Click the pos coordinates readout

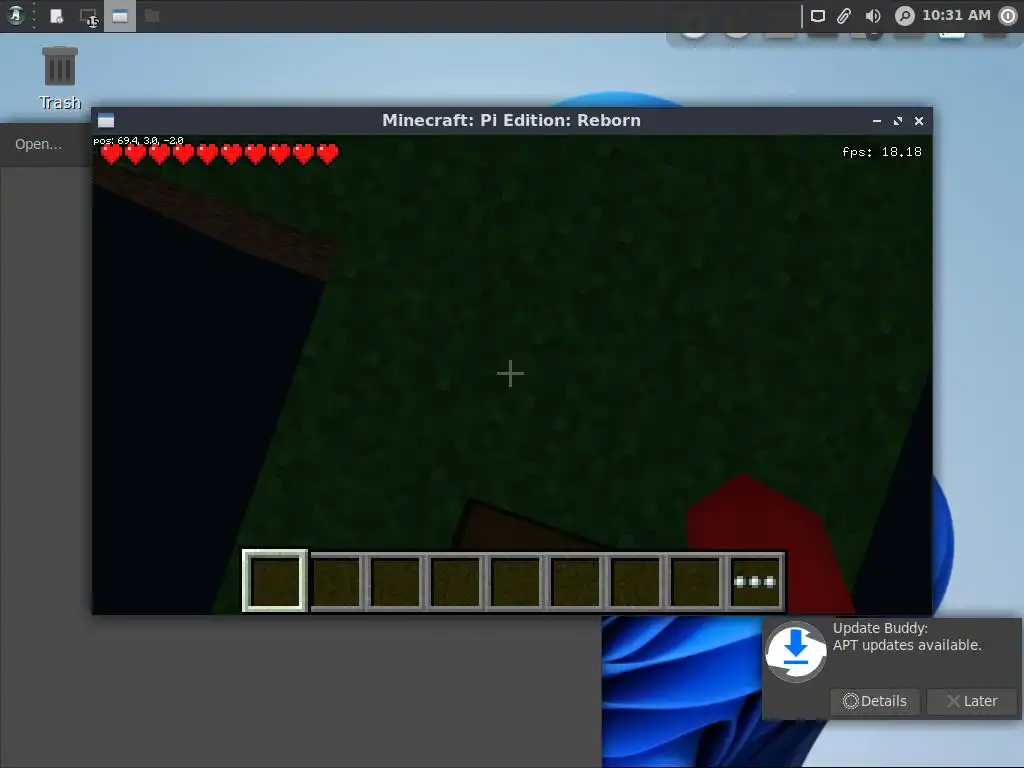(138, 140)
